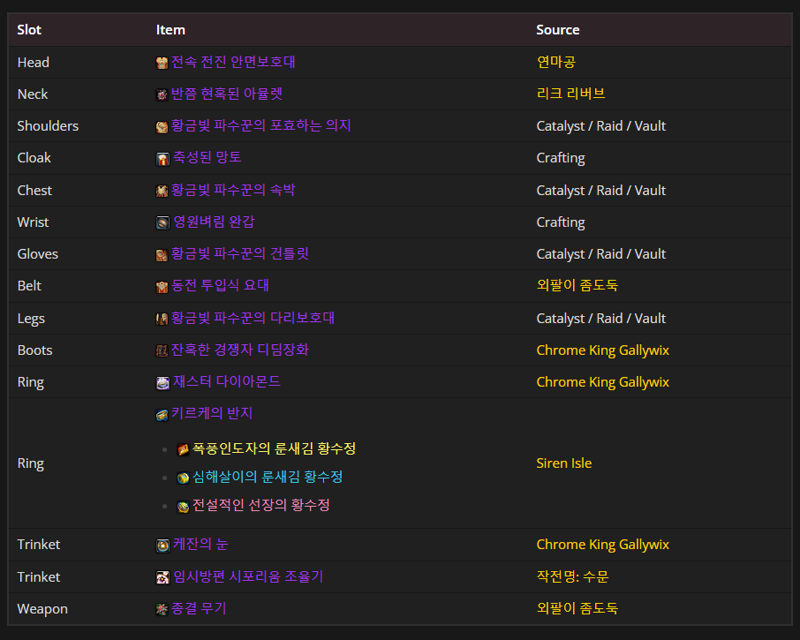Click the wrist icon beside 영원벼림 완갑
The width and height of the screenshot is (800, 640).
click(163, 223)
